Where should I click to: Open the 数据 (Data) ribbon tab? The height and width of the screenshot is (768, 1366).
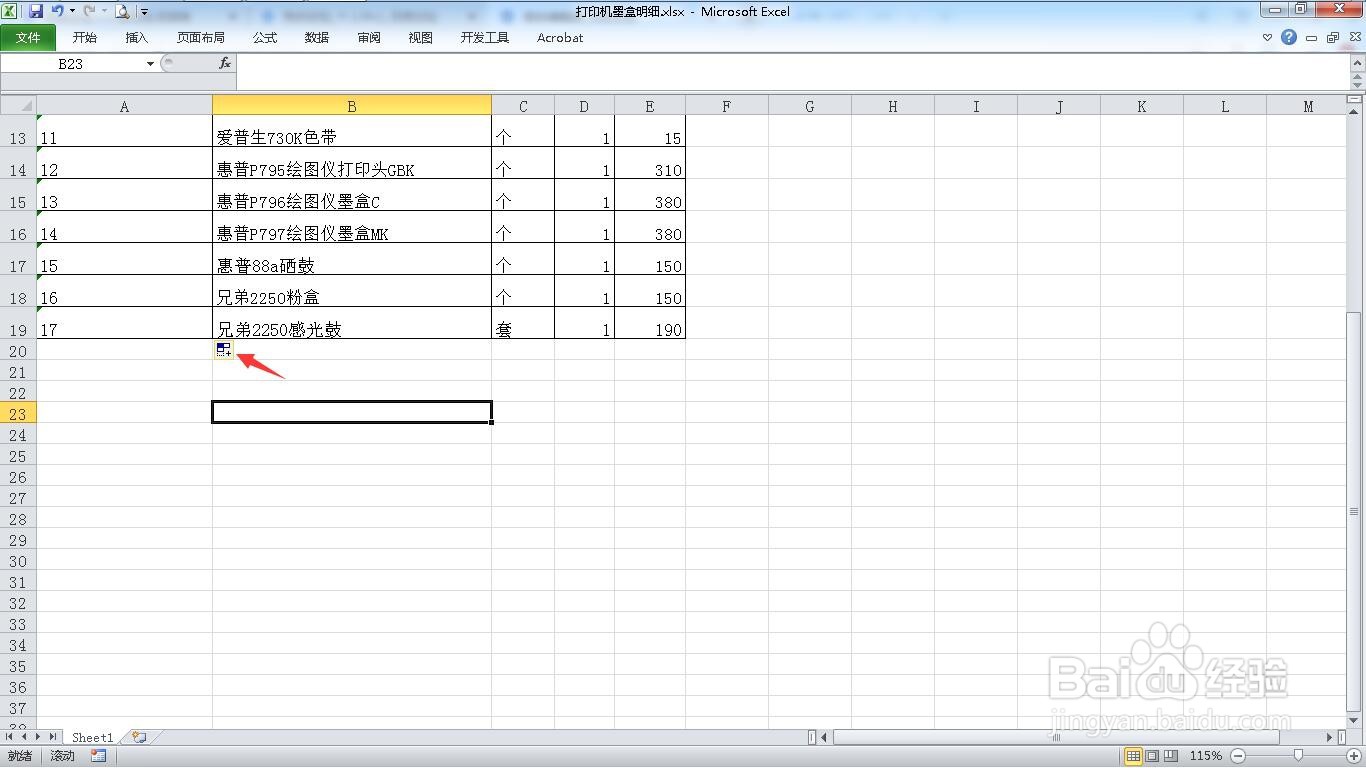[x=317, y=37]
